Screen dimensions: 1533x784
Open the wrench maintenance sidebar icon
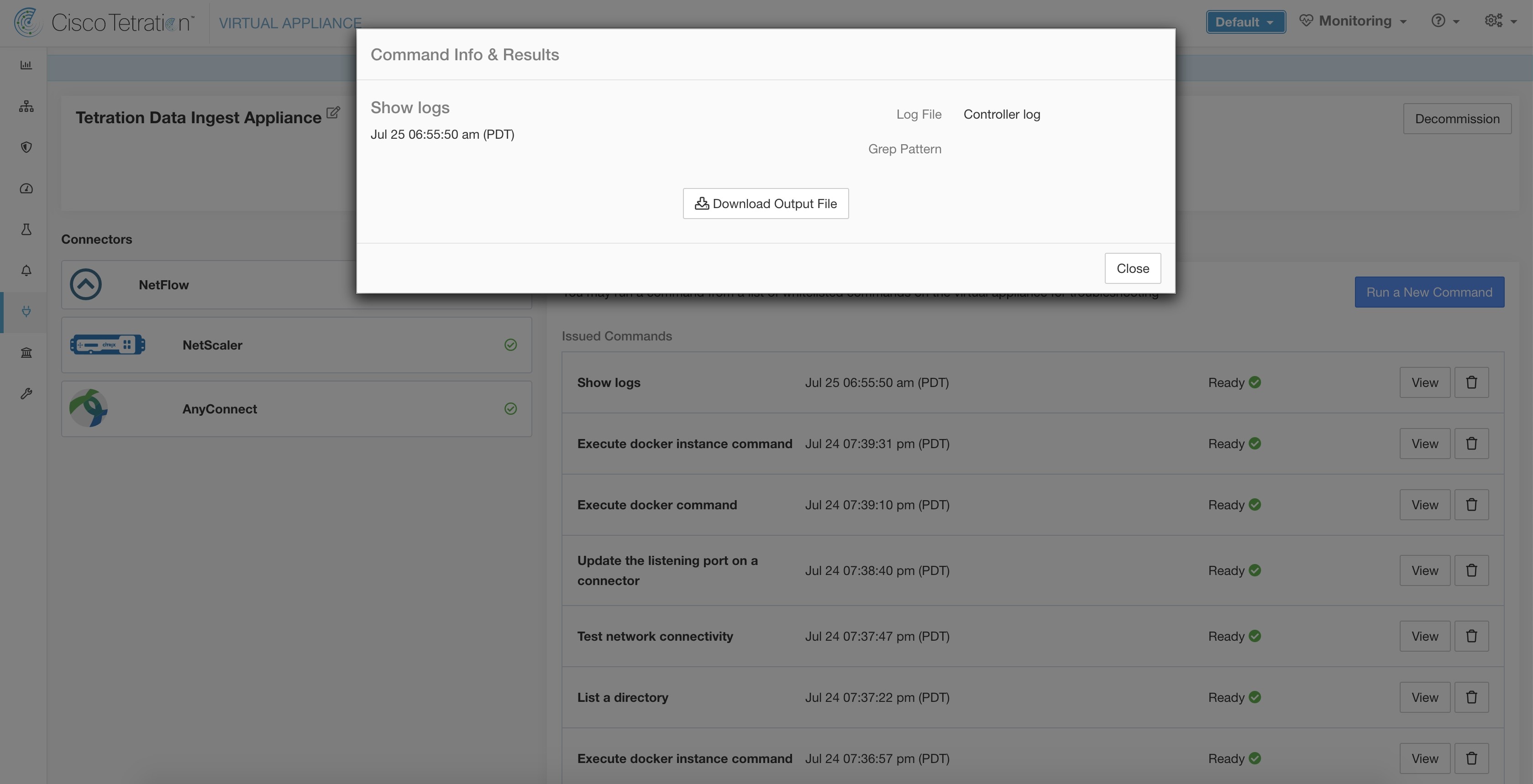pyautogui.click(x=26, y=393)
